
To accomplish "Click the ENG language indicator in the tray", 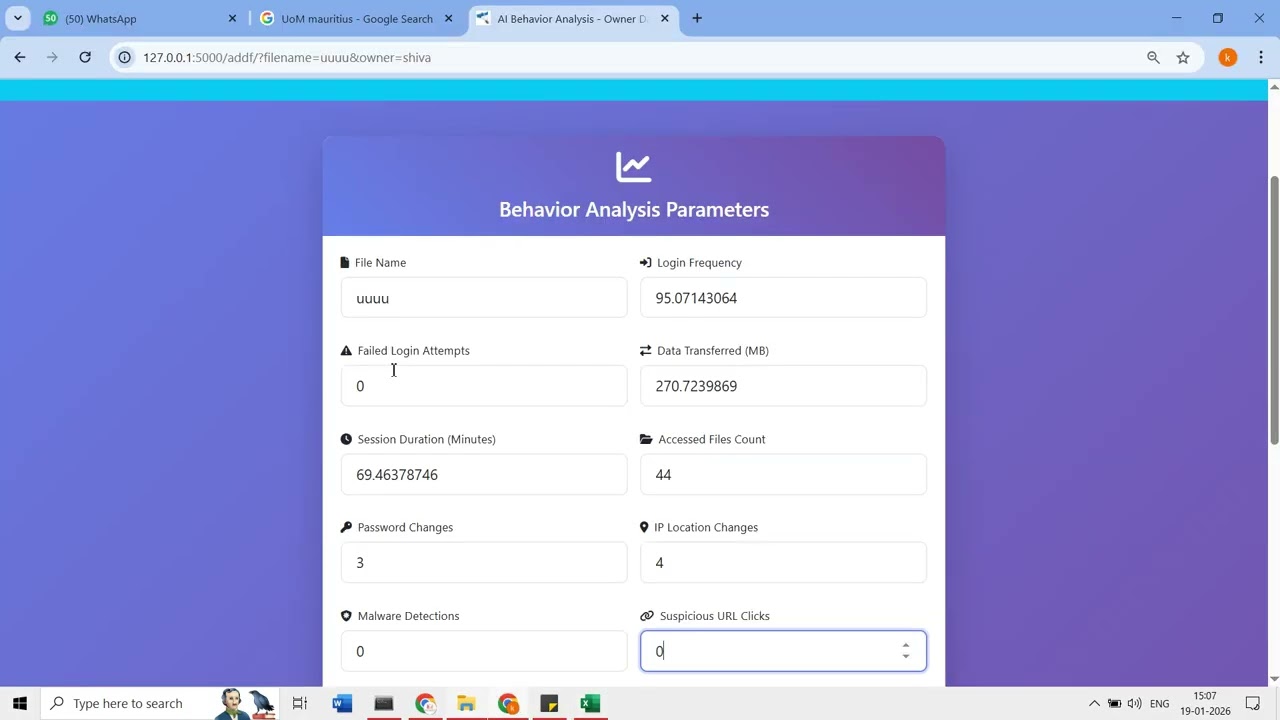I will [1160, 704].
